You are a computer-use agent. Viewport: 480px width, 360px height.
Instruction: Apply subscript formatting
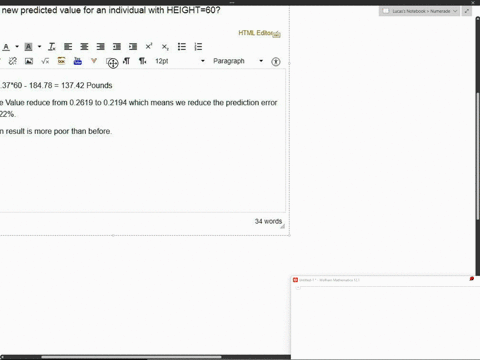pyautogui.click(x=165, y=47)
